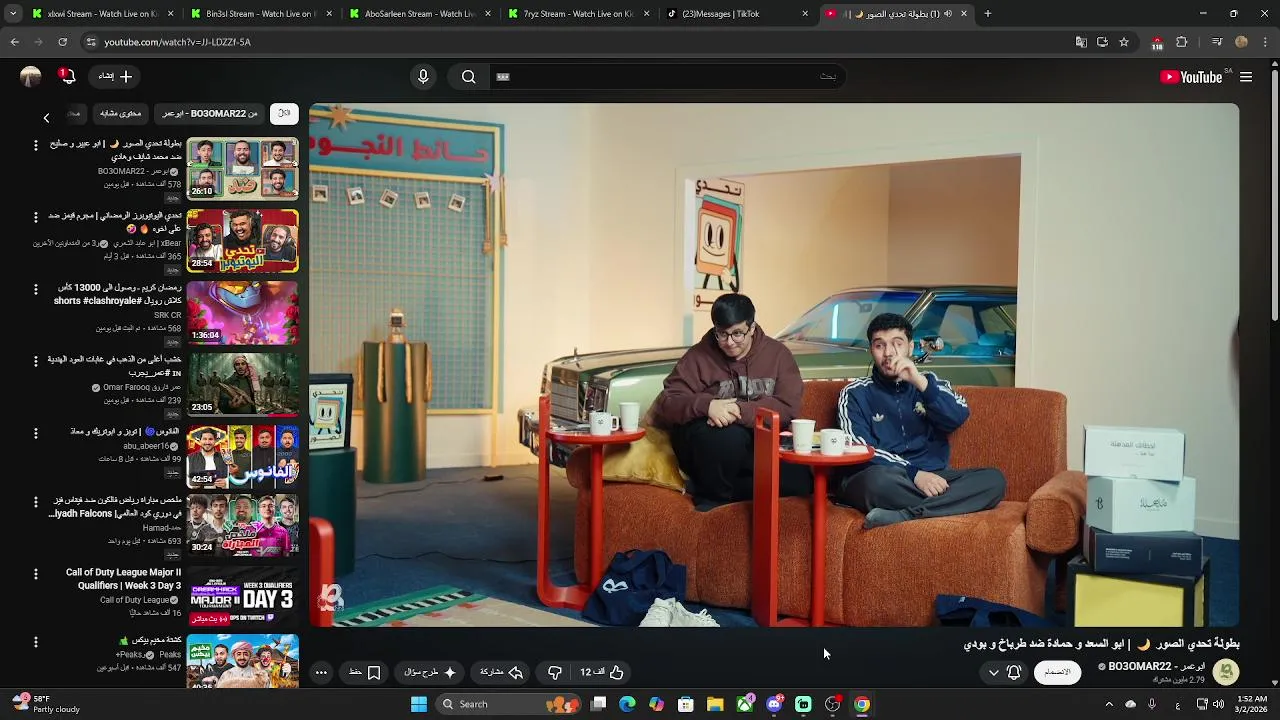Screen dimensions: 1280x720
Task: Toggle channel notification bell for BO3OMAR22
Action: click(1014, 672)
